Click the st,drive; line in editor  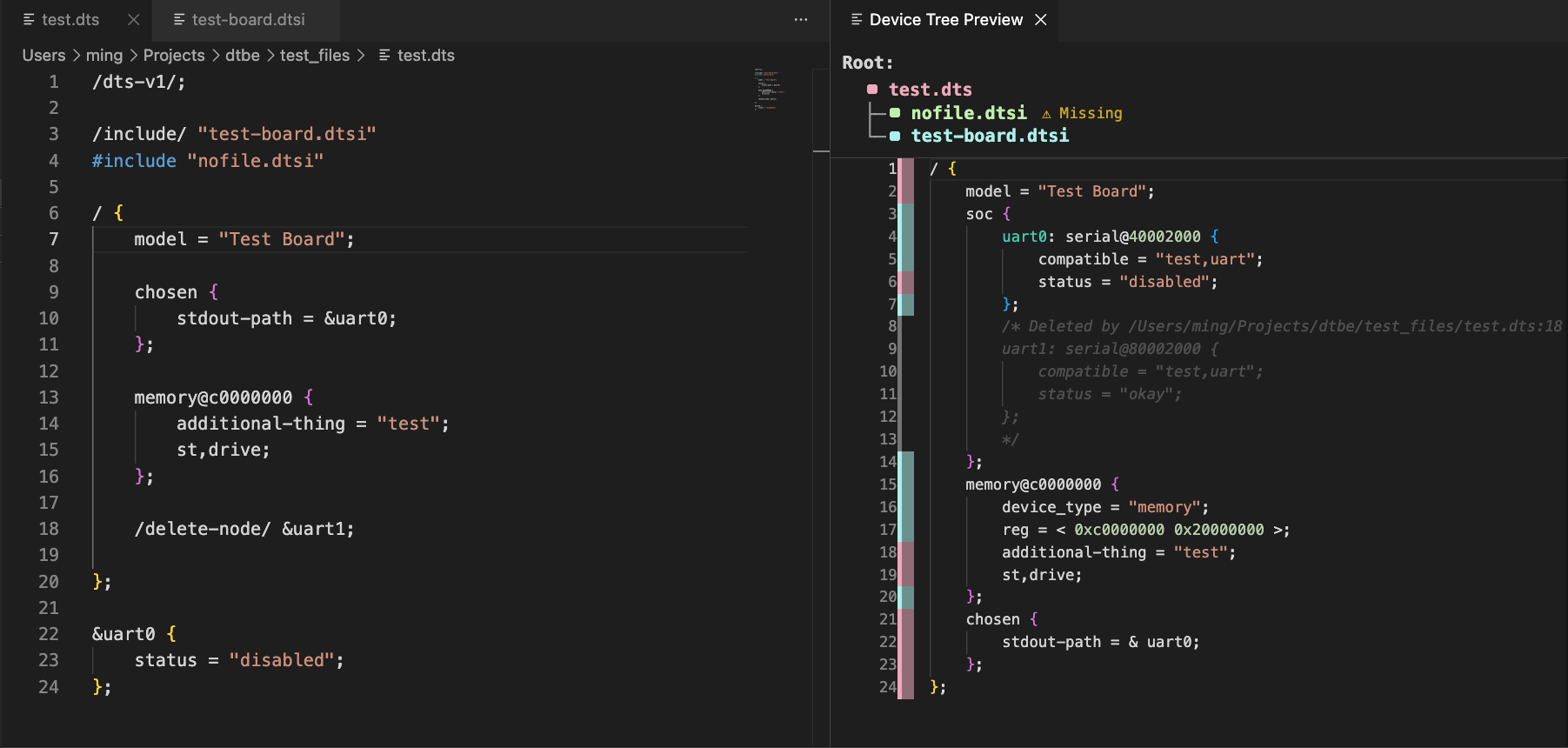click(x=224, y=450)
